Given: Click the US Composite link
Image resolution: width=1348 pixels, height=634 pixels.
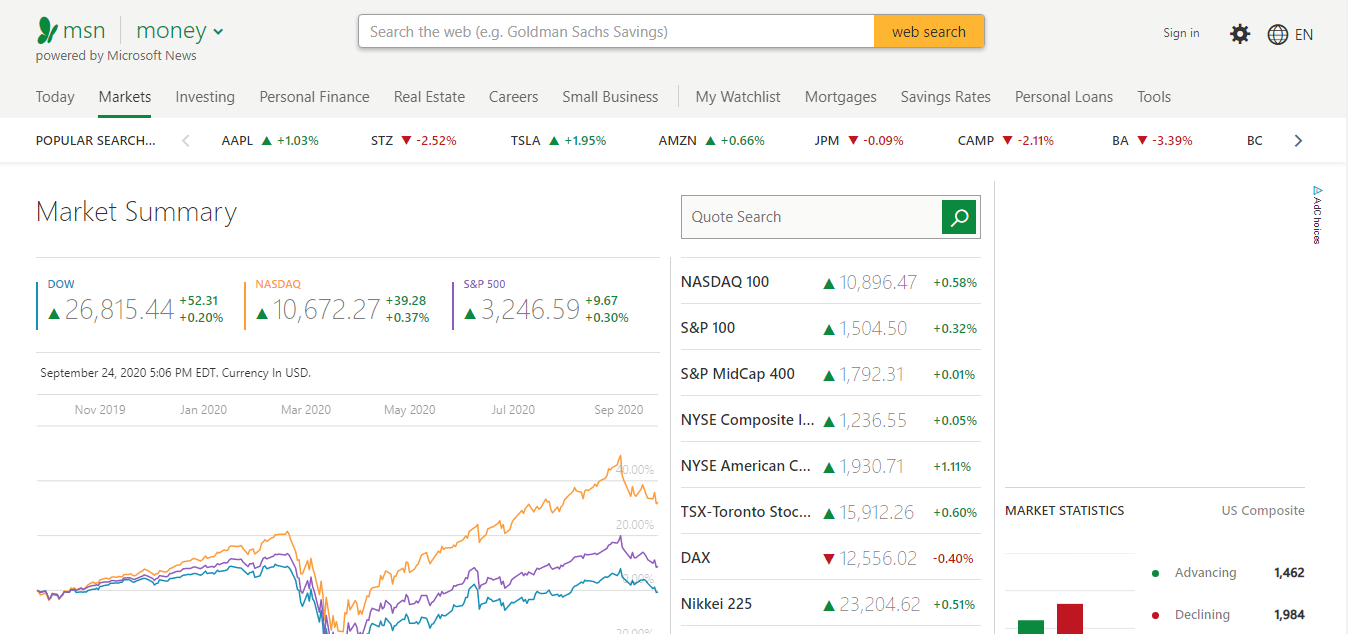Looking at the screenshot, I should click(x=1262, y=510).
